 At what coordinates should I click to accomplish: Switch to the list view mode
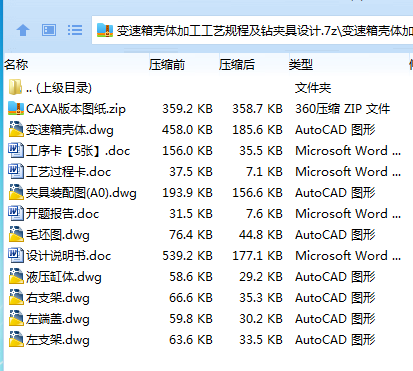75,30
